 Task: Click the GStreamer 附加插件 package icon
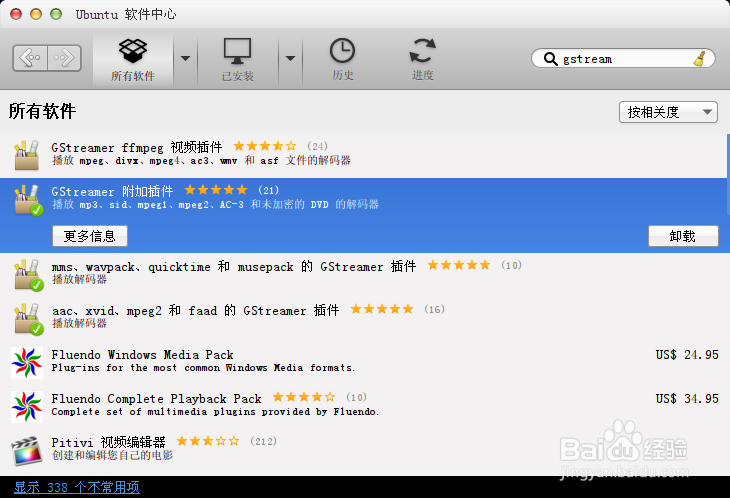[x=28, y=200]
